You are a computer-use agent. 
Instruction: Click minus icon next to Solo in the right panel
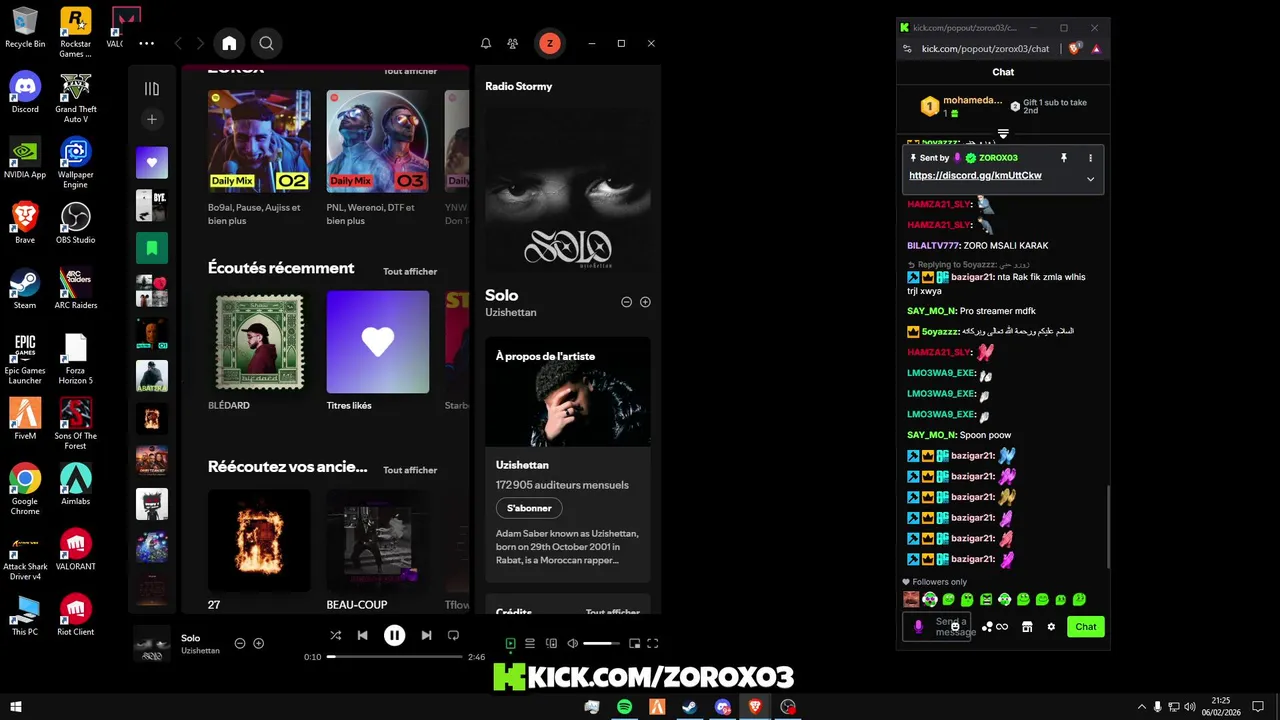(x=626, y=301)
